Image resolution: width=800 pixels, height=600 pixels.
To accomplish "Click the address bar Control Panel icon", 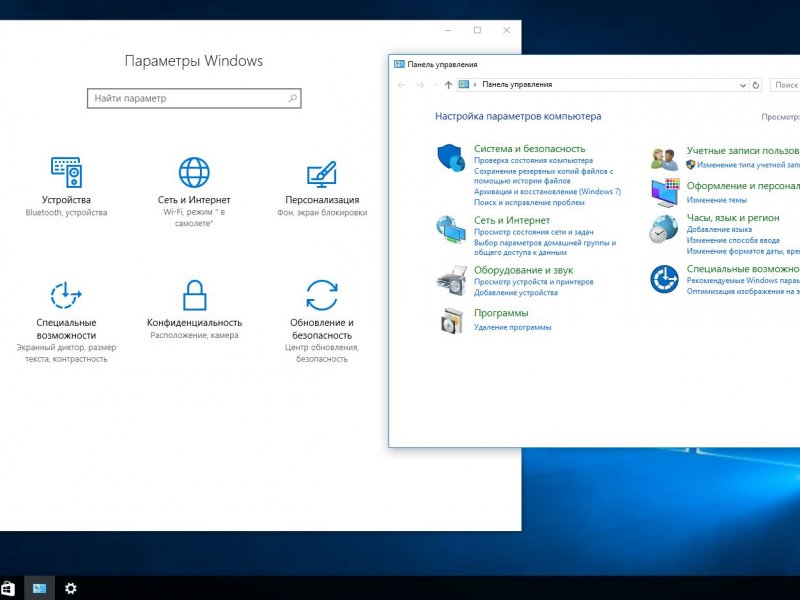I will (x=464, y=85).
